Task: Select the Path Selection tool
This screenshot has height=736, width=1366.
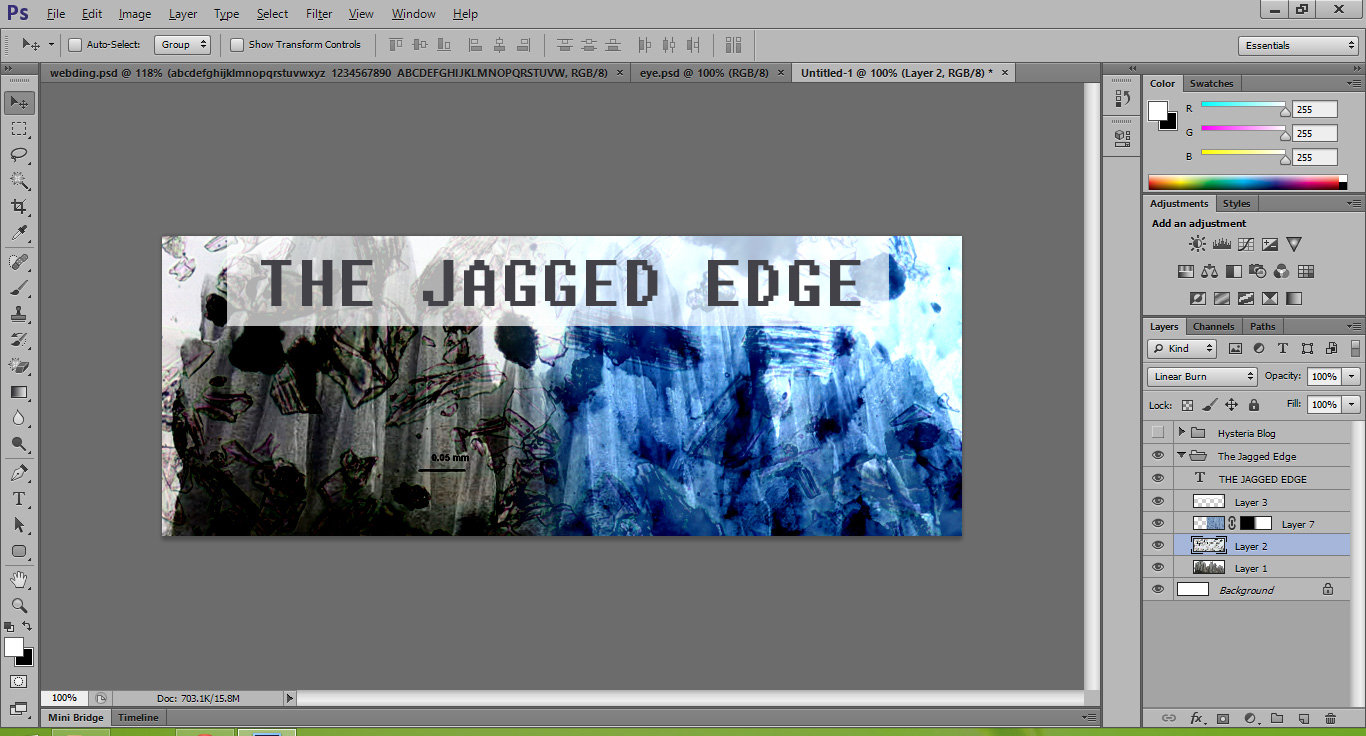Action: [19, 525]
